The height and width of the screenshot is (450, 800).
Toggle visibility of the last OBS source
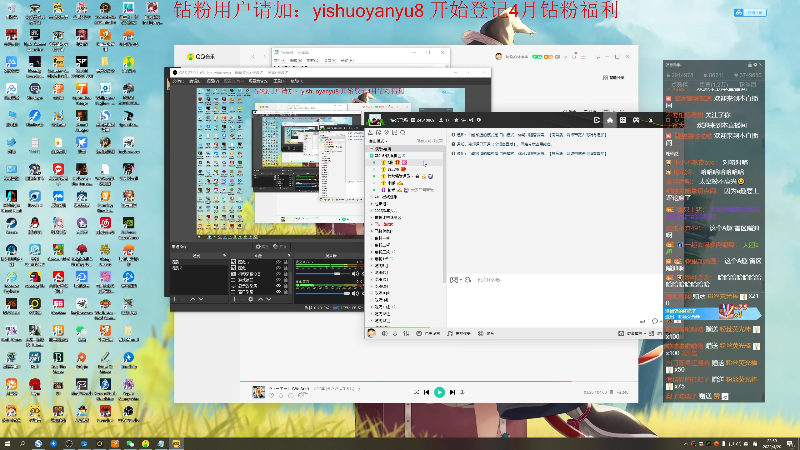[x=279, y=292]
